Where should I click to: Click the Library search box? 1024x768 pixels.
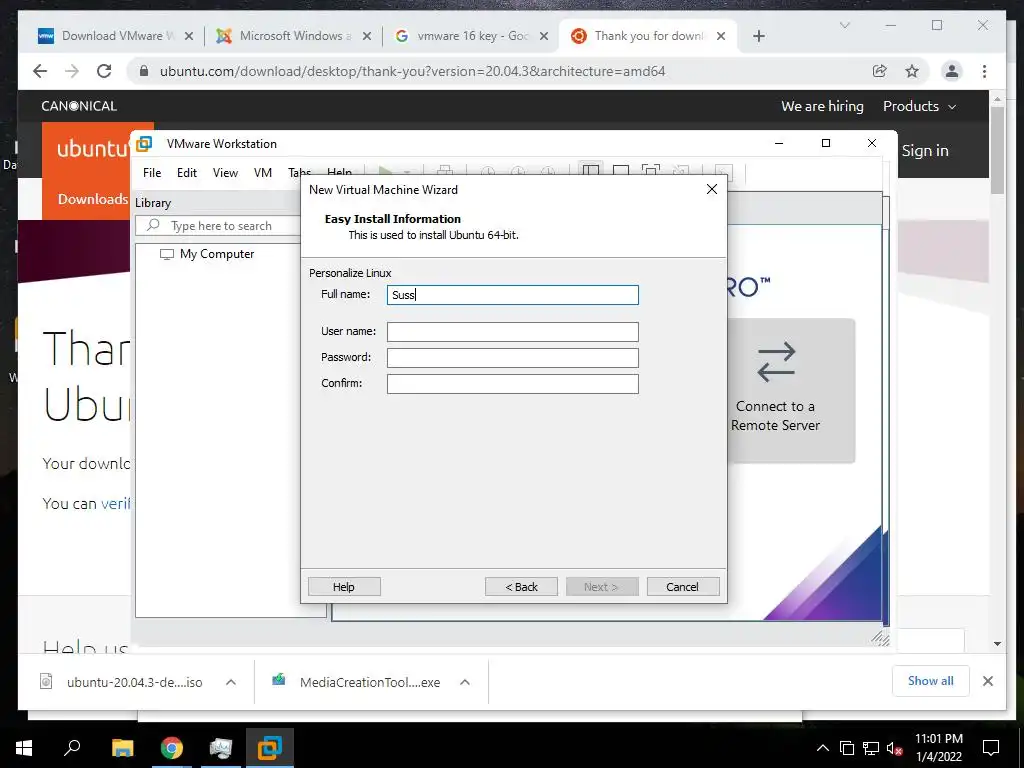click(x=219, y=225)
